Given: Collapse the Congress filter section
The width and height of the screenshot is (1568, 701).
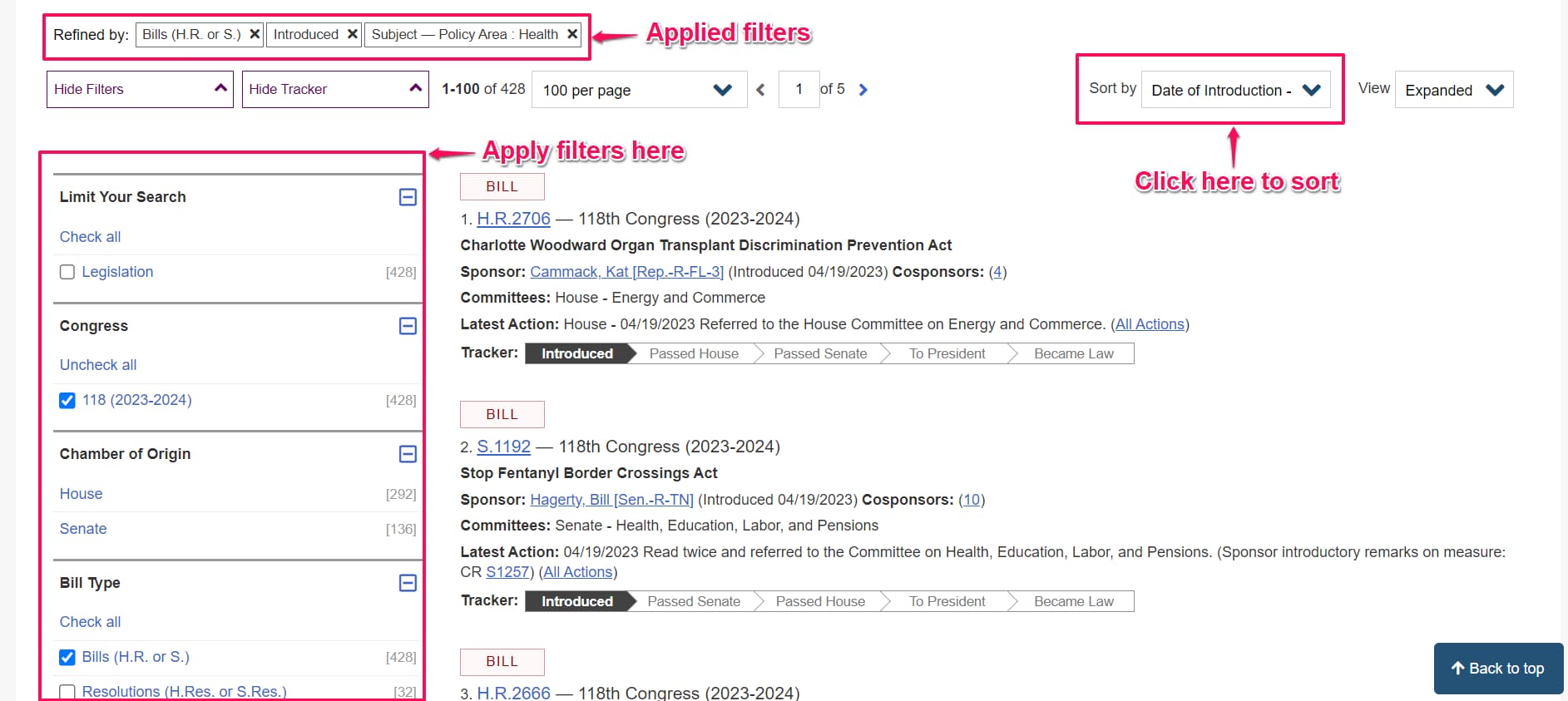Looking at the screenshot, I should (x=408, y=326).
